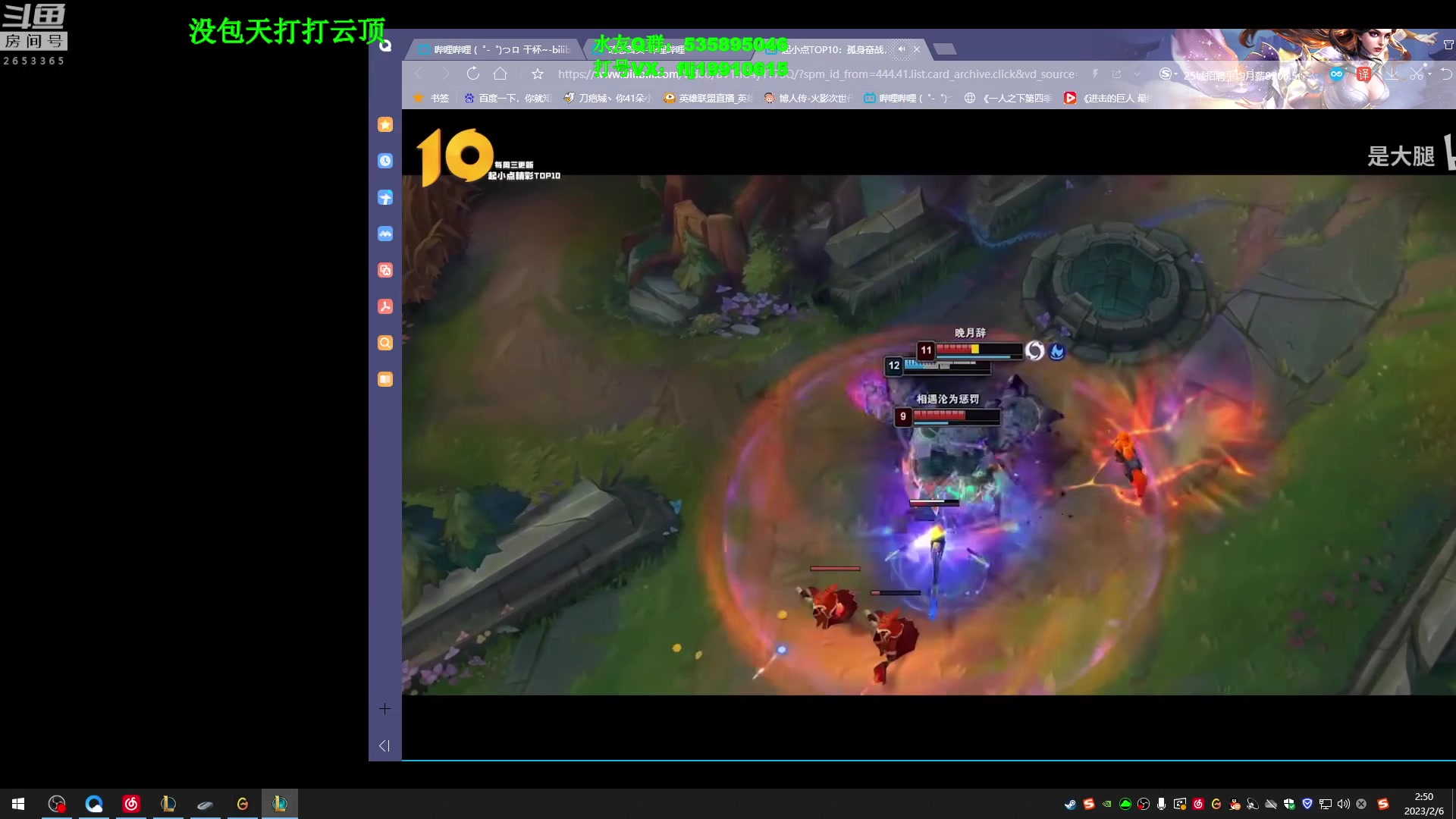The width and height of the screenshot is (1456, 819).
Task: Click the undo closed tab icon
Action: [1446, 74]
